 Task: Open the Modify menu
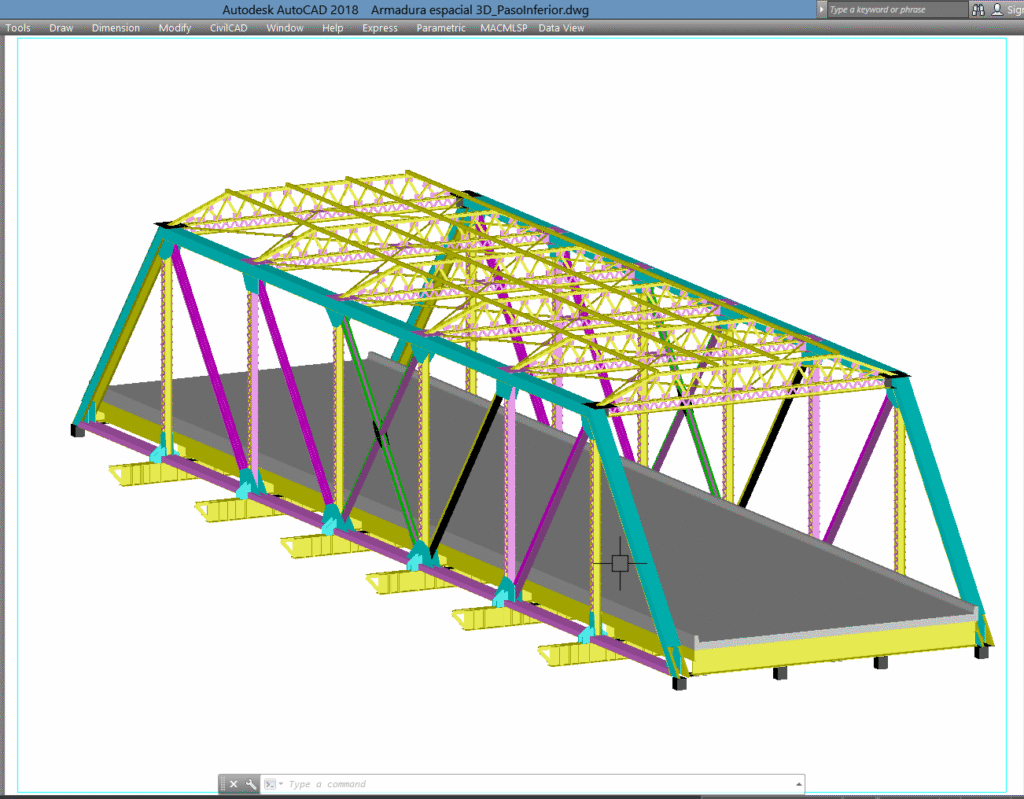tap(174, 28)
